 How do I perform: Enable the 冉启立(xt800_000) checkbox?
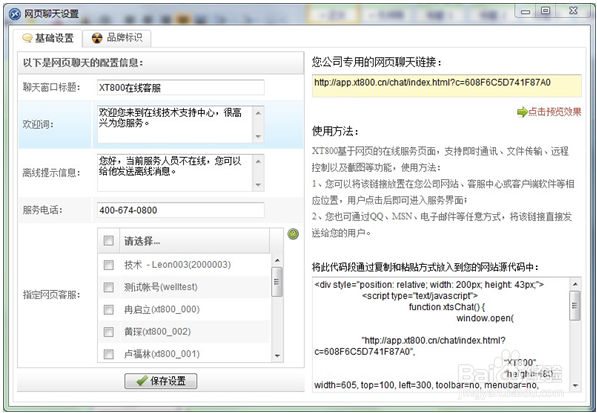coord(109,309)
